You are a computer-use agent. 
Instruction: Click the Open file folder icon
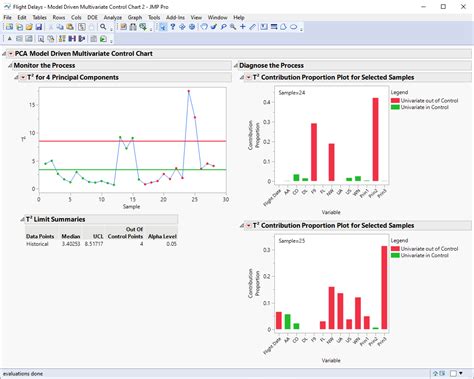click(29, 27)
